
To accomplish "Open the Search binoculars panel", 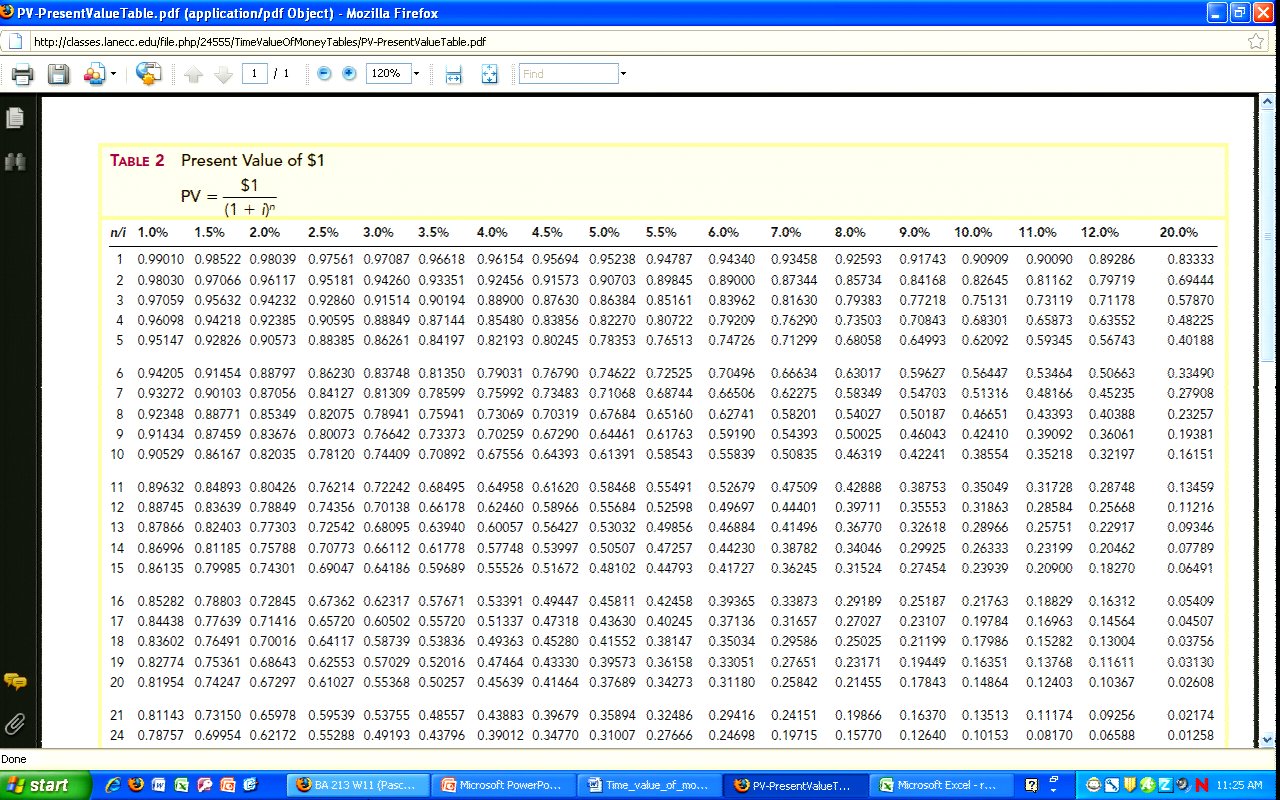I will pyautogui.click(x=15, y=161).
